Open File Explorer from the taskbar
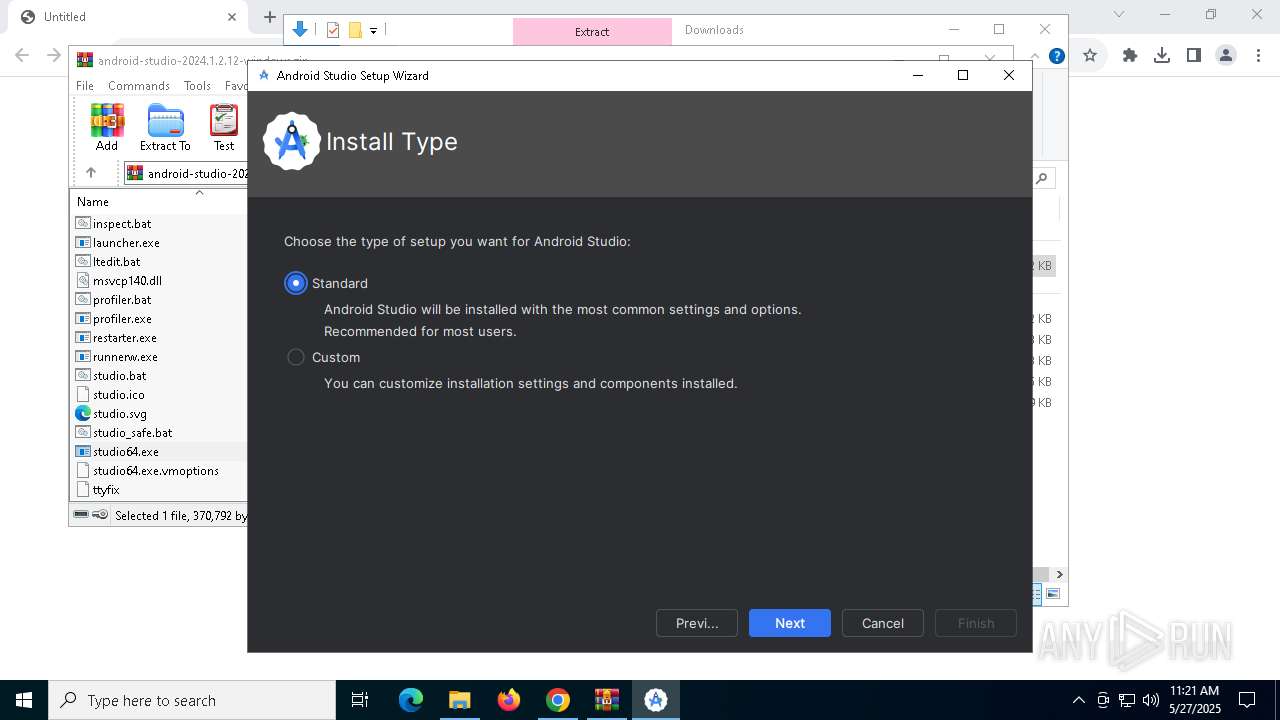1280x720 pixels. [x=459, y=700]
